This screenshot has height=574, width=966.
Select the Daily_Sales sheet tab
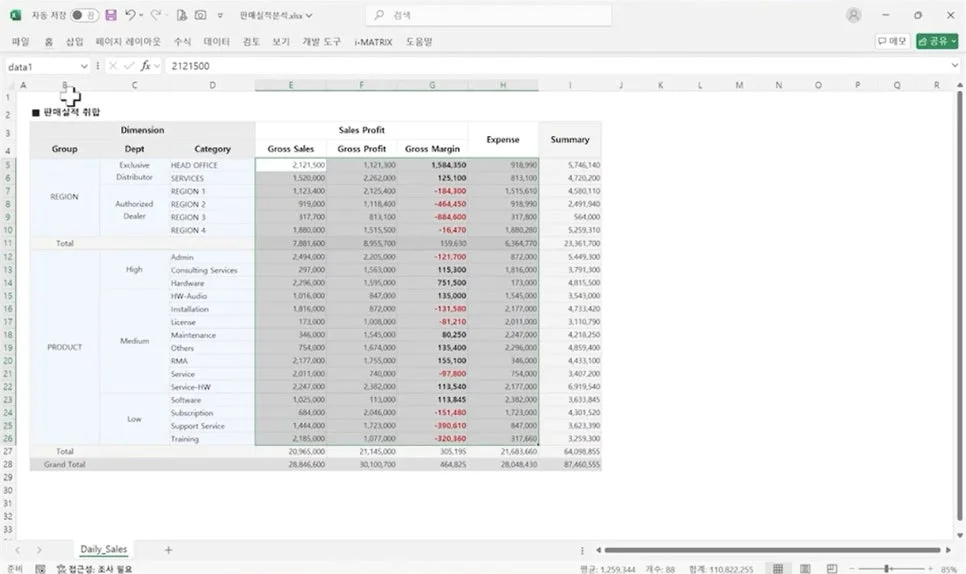coord(104,550)
